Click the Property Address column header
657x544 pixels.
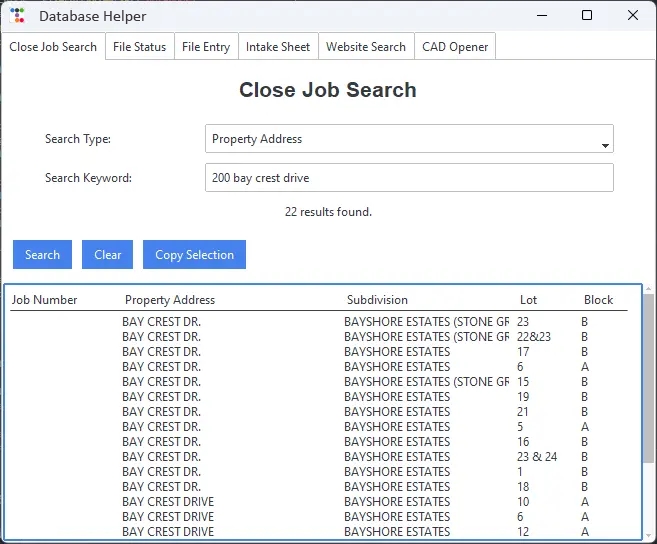[x=170, y=300]
